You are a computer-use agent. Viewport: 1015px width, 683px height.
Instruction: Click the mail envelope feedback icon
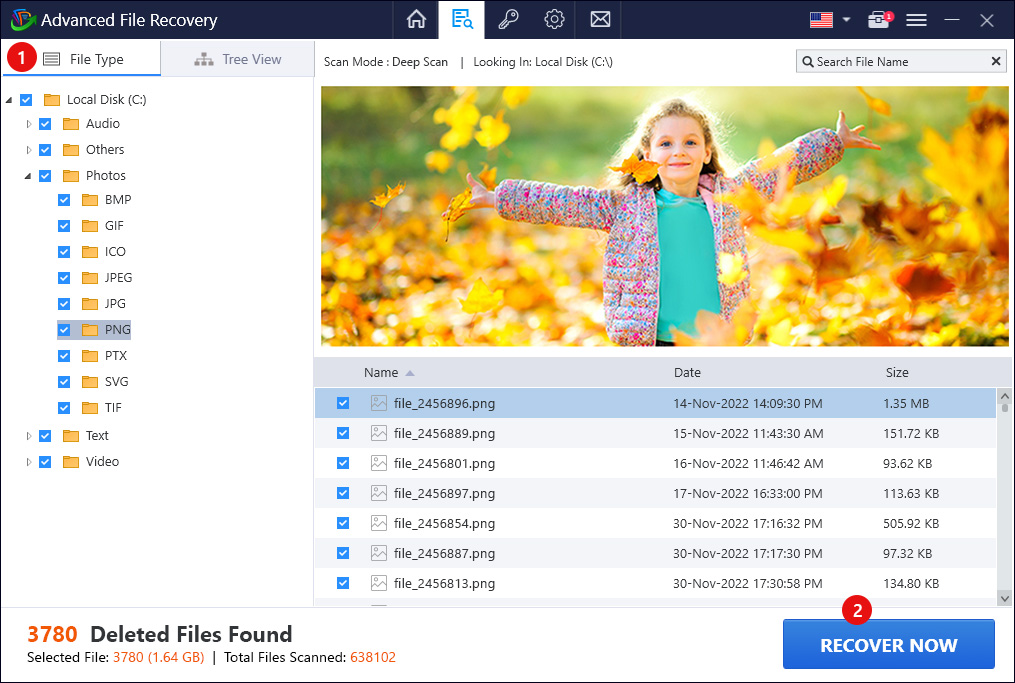click(x=600, y=19)
